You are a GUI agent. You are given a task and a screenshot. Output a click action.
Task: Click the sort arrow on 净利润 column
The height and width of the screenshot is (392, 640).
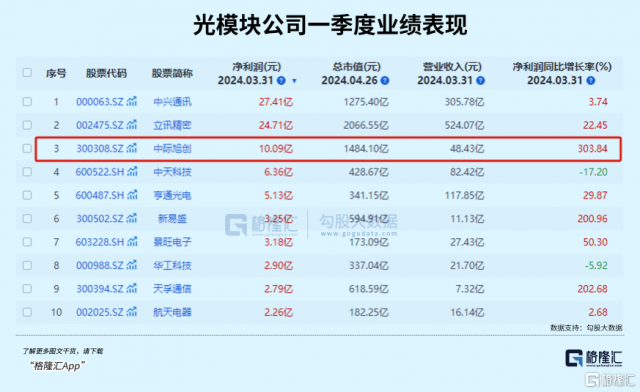pyautogui.click(x=294, y=81)
